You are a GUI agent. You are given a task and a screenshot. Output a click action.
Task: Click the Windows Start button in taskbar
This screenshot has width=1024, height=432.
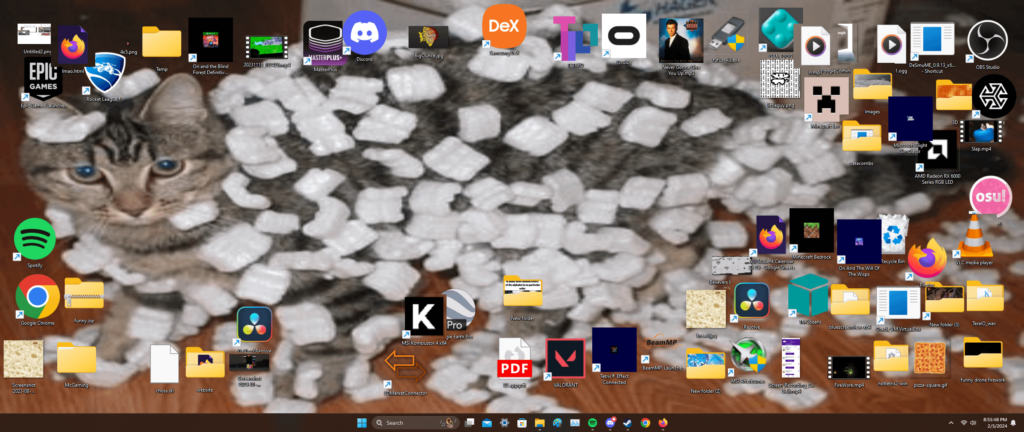point(361,423)
